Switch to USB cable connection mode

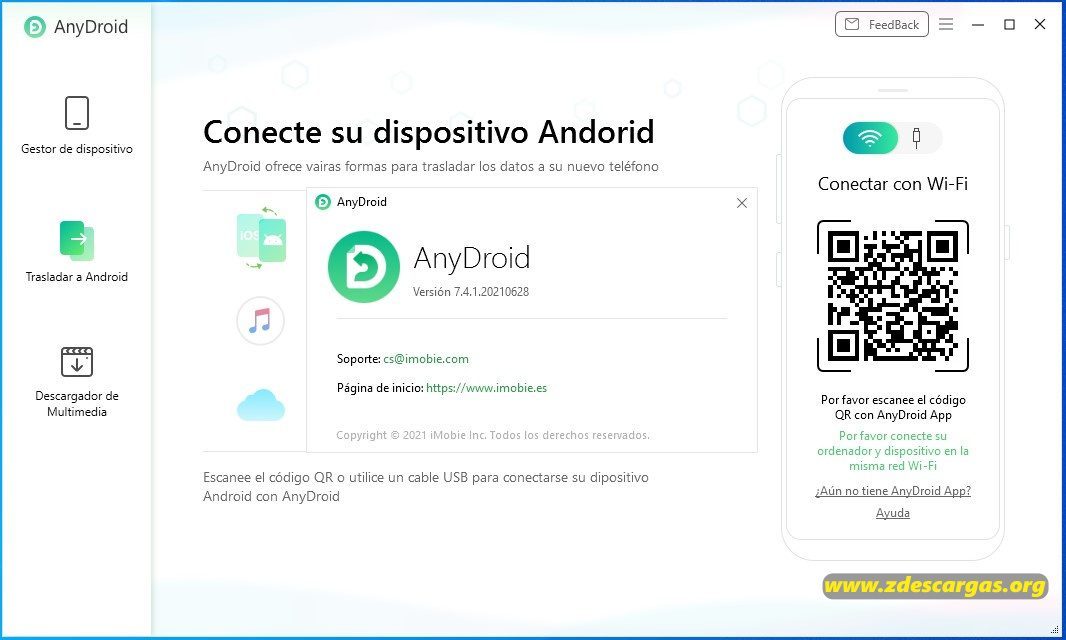pyautogui.click(x=916, y=138)
